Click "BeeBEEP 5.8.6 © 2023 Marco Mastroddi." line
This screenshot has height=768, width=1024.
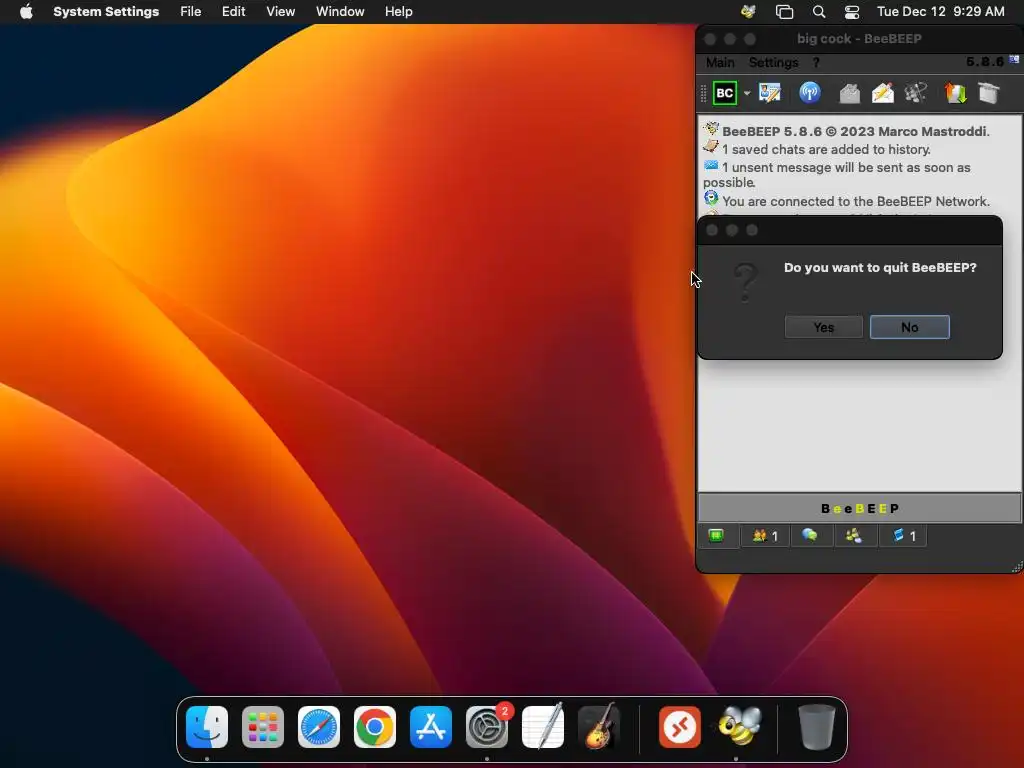point(856,131)
